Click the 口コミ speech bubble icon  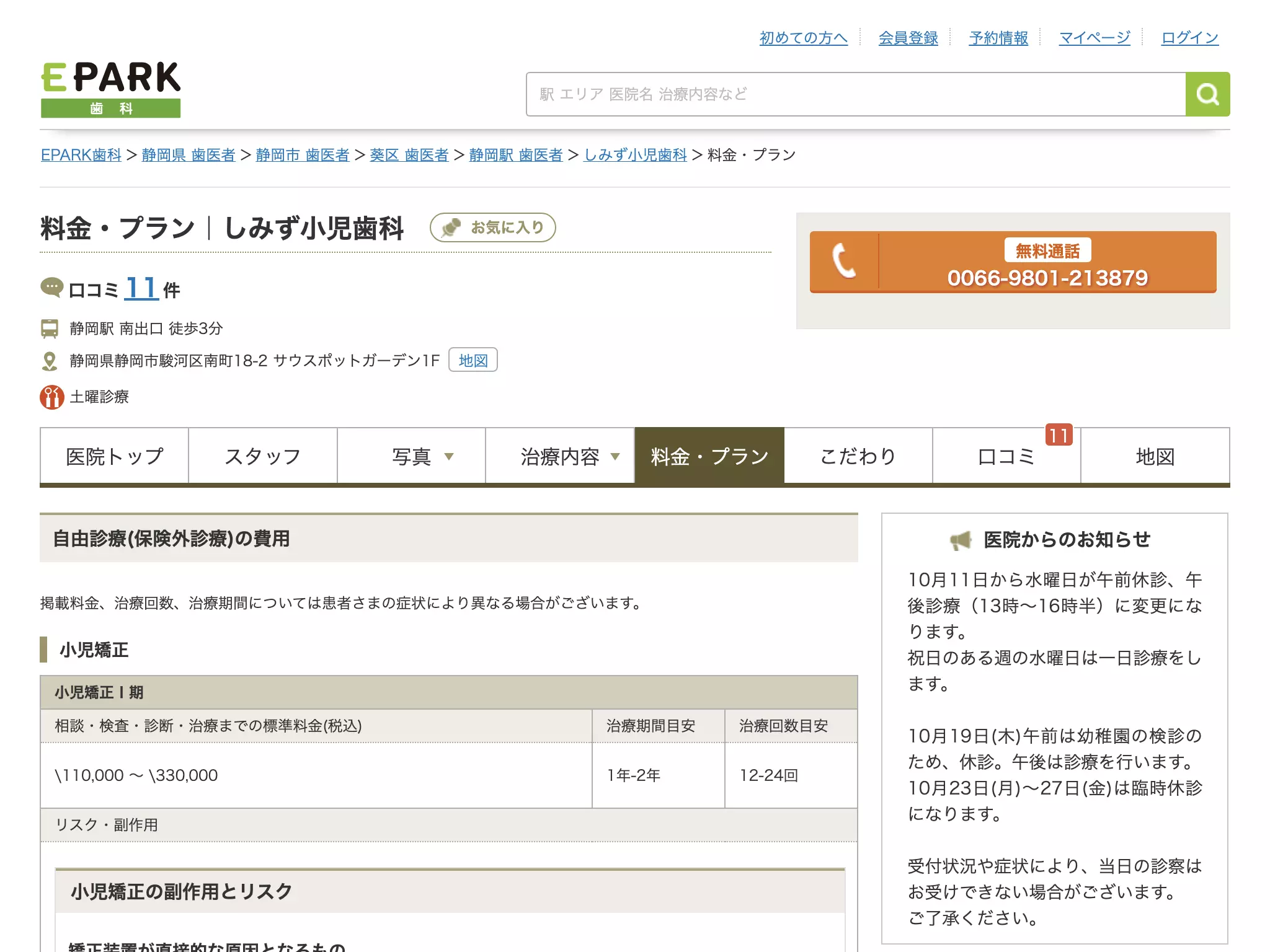[x=51, y=288]
